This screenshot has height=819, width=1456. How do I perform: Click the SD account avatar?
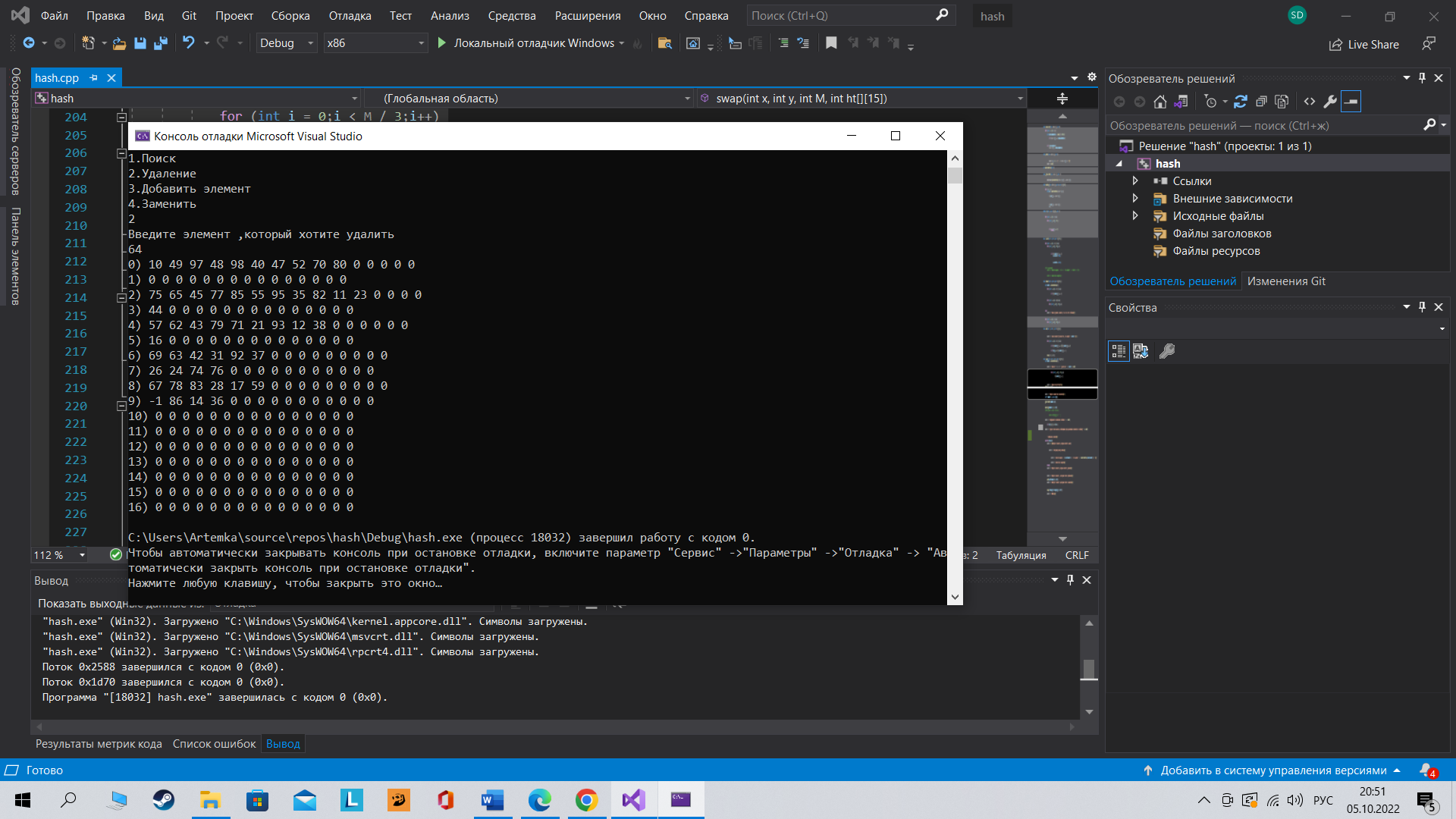pyautogui.click(x=1298, y=15)
